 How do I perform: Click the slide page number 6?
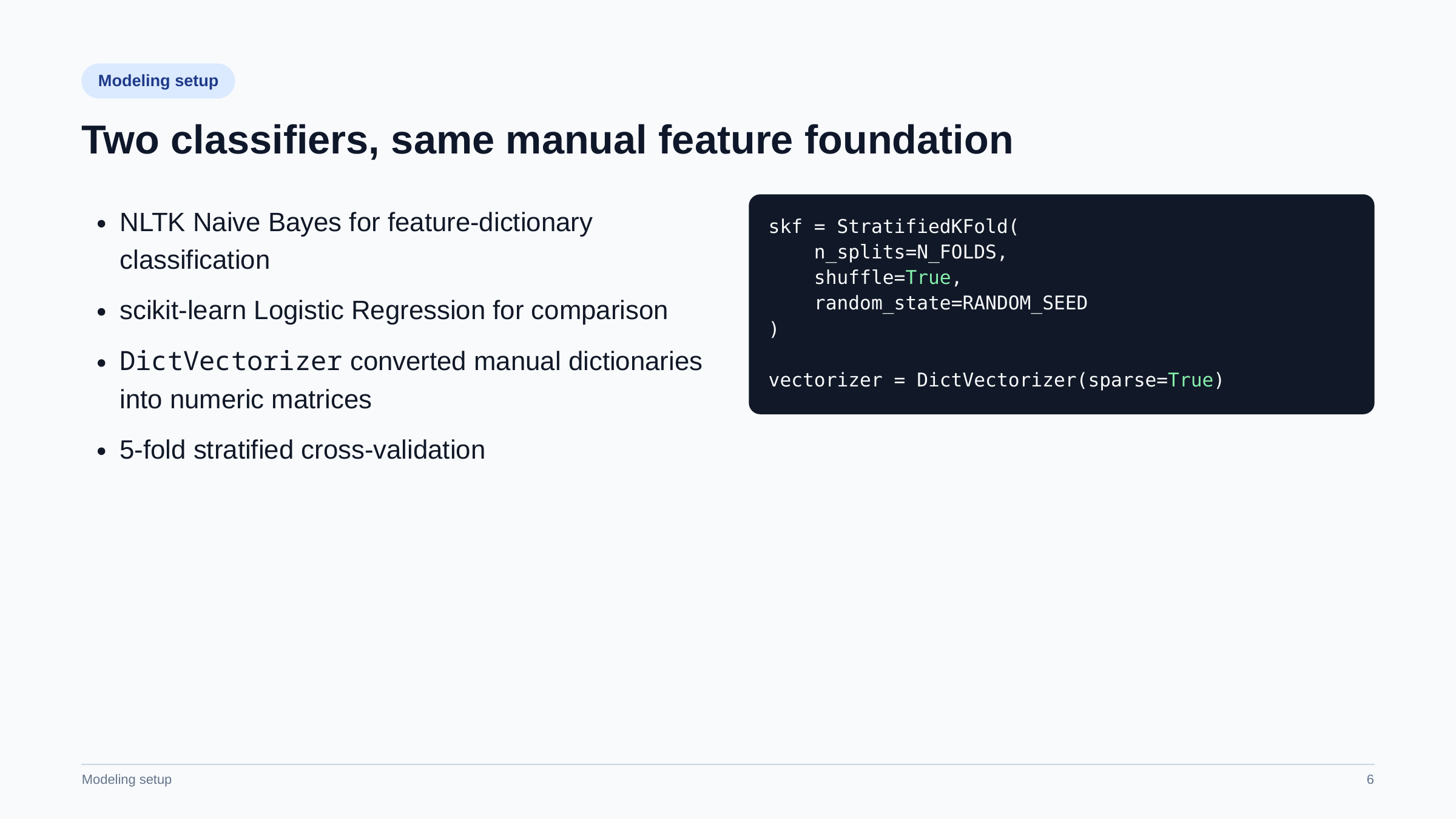[1370, 780]
